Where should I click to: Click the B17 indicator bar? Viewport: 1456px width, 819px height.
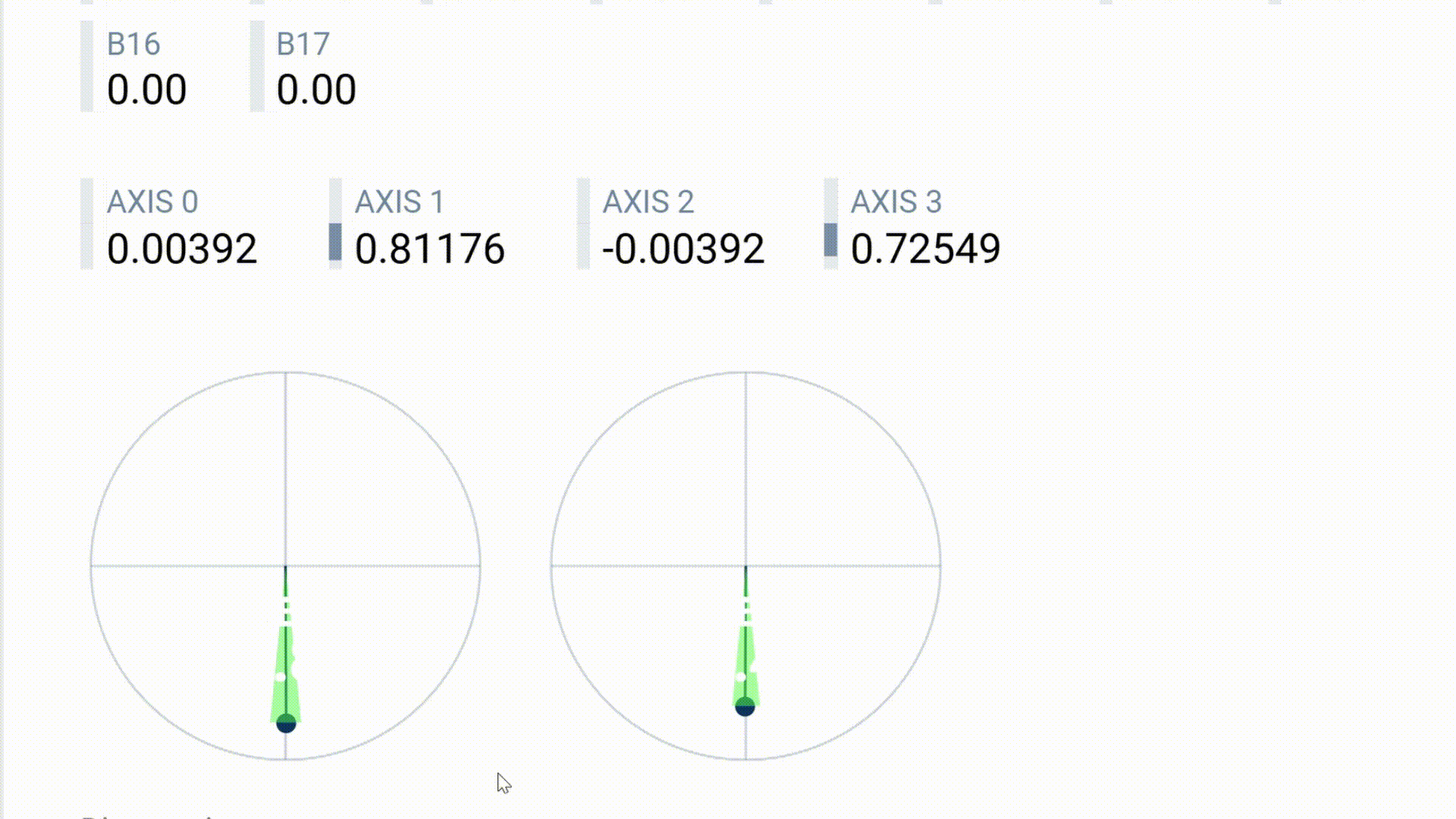coord(257,67)
